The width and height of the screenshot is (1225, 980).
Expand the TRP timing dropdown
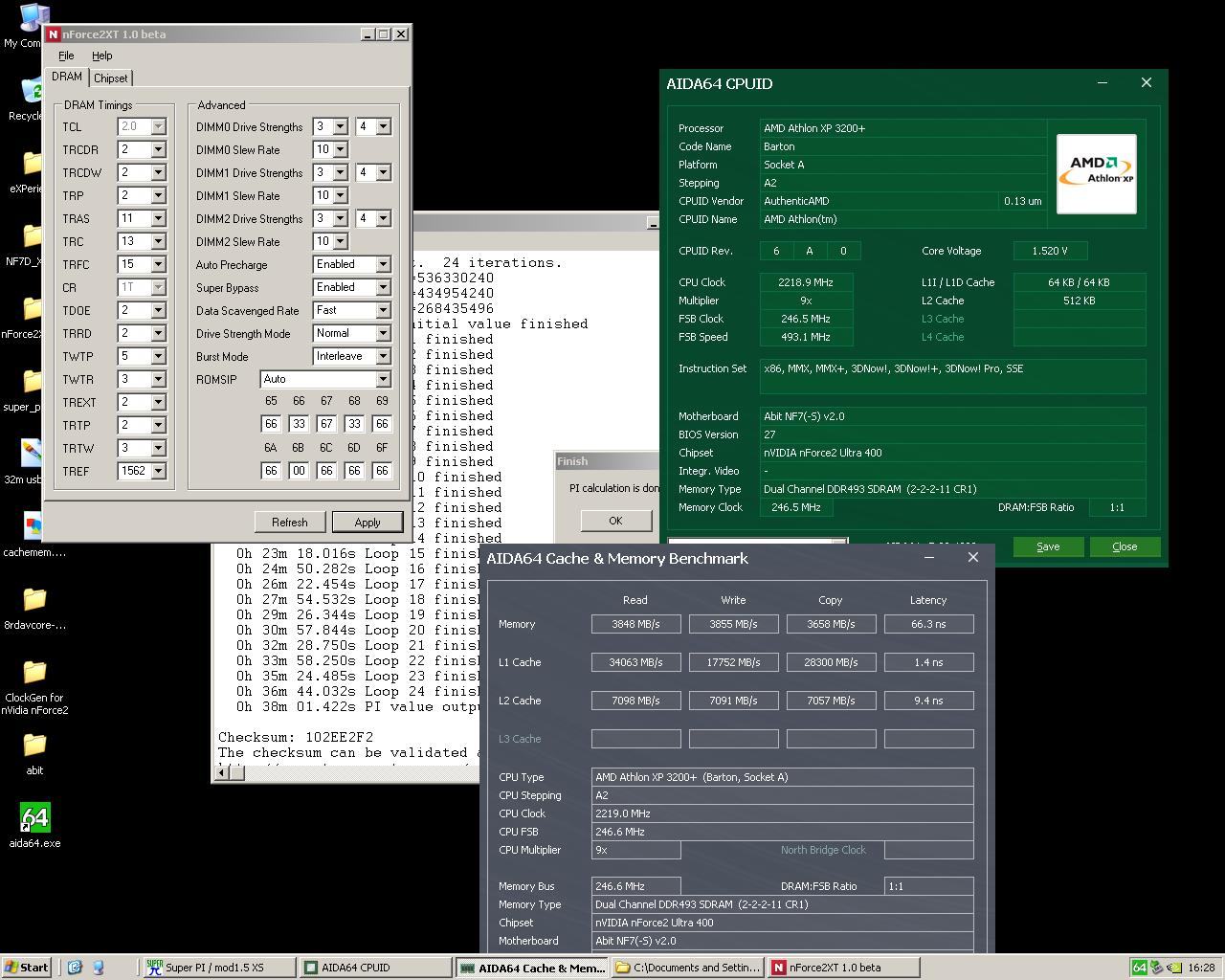point(158,195)
